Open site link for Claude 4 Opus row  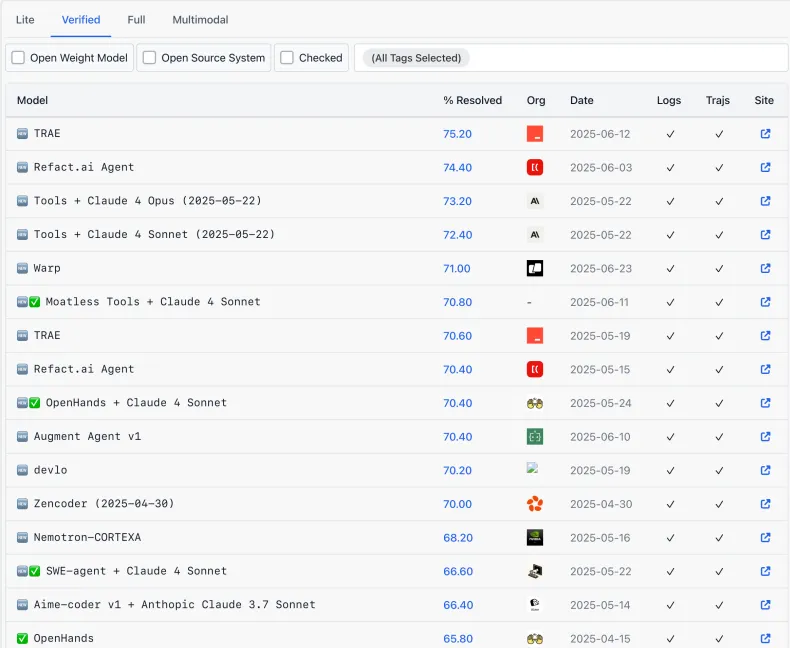tap(765, 201)
